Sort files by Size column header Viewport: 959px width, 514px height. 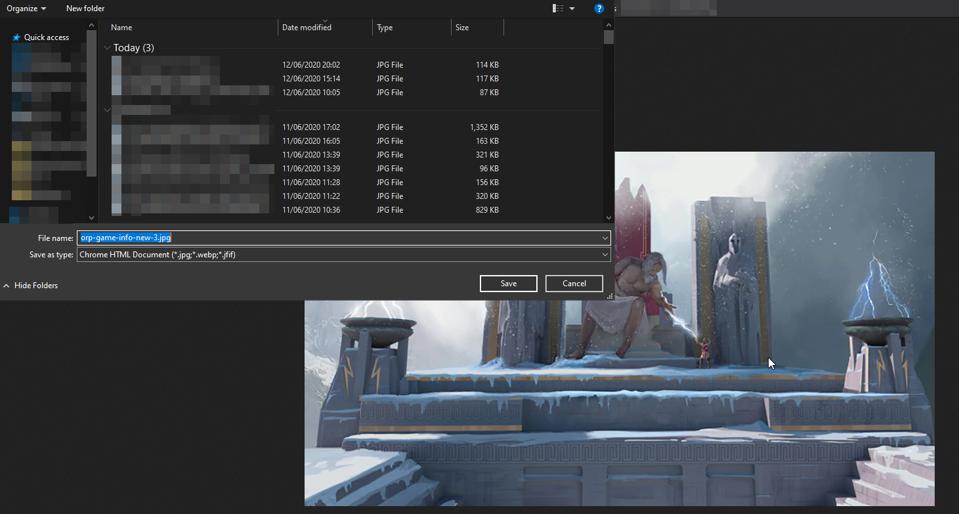tap(462, 28)
